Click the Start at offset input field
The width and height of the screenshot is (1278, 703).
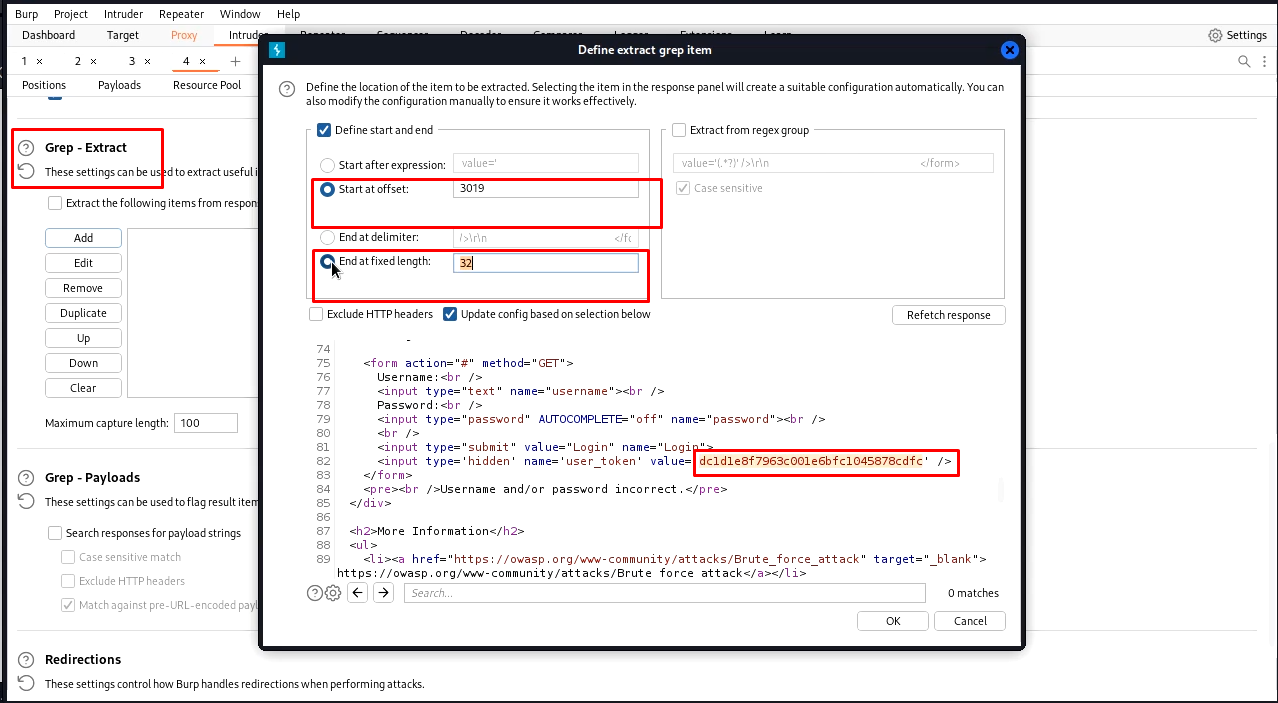pyautogui.click(x=545, y=188)
